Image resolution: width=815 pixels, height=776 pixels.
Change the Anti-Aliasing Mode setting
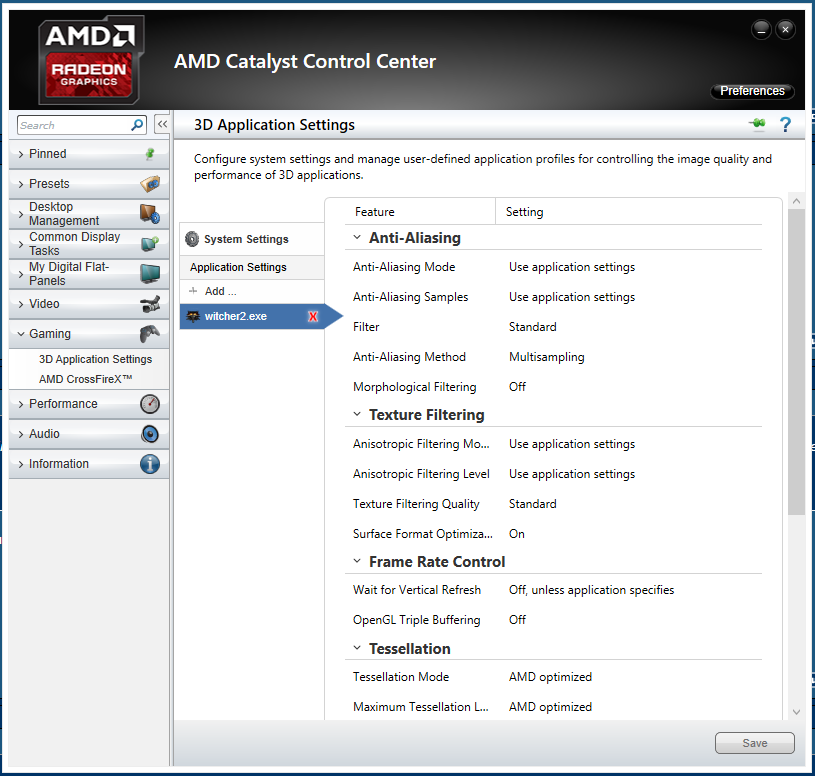pyautogui.click(x=572, y=267)
